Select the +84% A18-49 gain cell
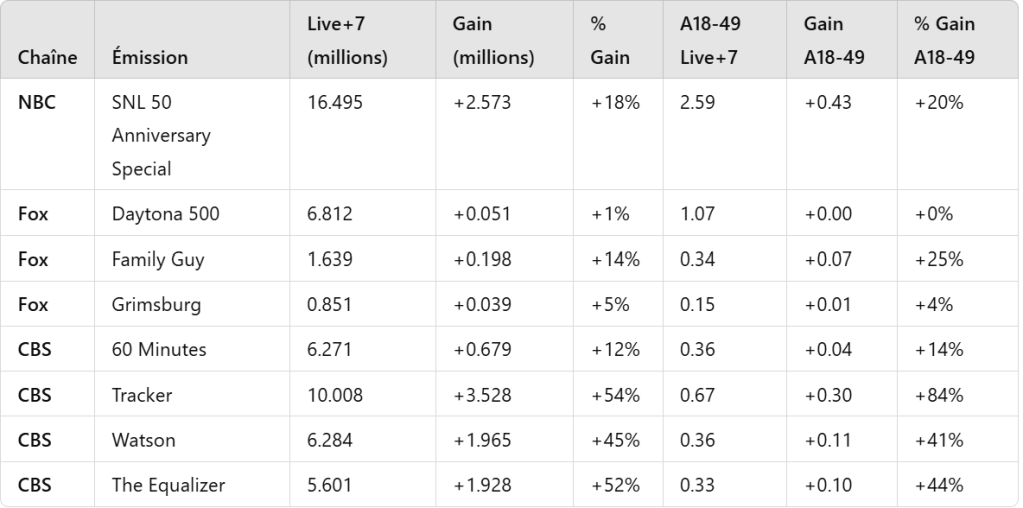The image size is (1023, 508). click(938, 395)
